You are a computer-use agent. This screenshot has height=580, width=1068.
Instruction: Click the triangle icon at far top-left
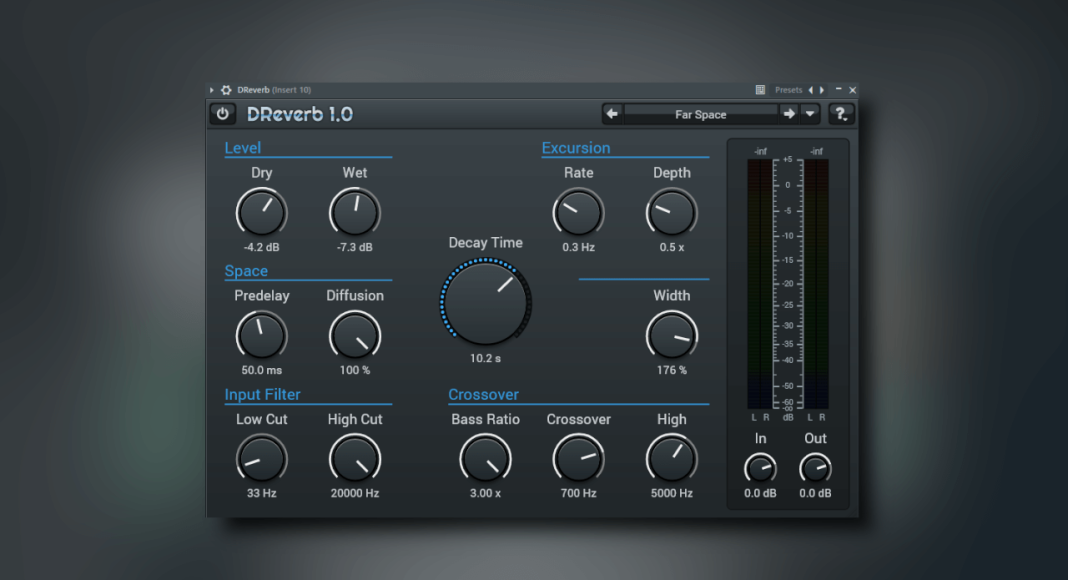tap(211, 90)
